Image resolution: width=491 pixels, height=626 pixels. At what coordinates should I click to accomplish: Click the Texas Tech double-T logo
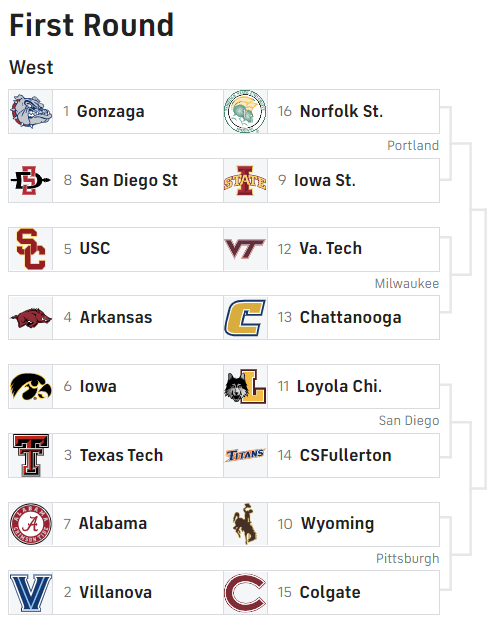tap(31, 455)
